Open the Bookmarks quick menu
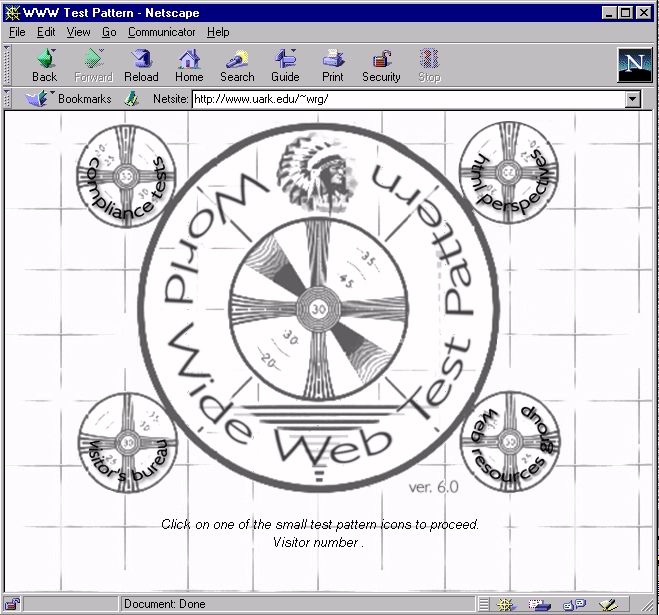Viewport: 659px width, 615px height. click(x=70, y=99)
